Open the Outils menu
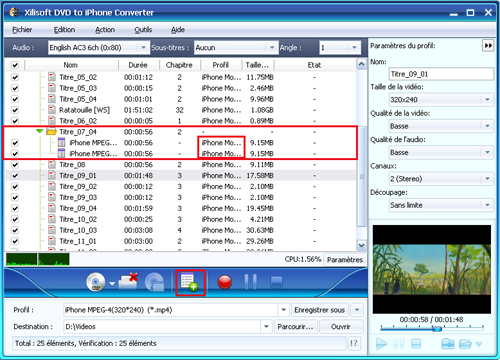Viewport: 500px width, 360px height. 143,30
